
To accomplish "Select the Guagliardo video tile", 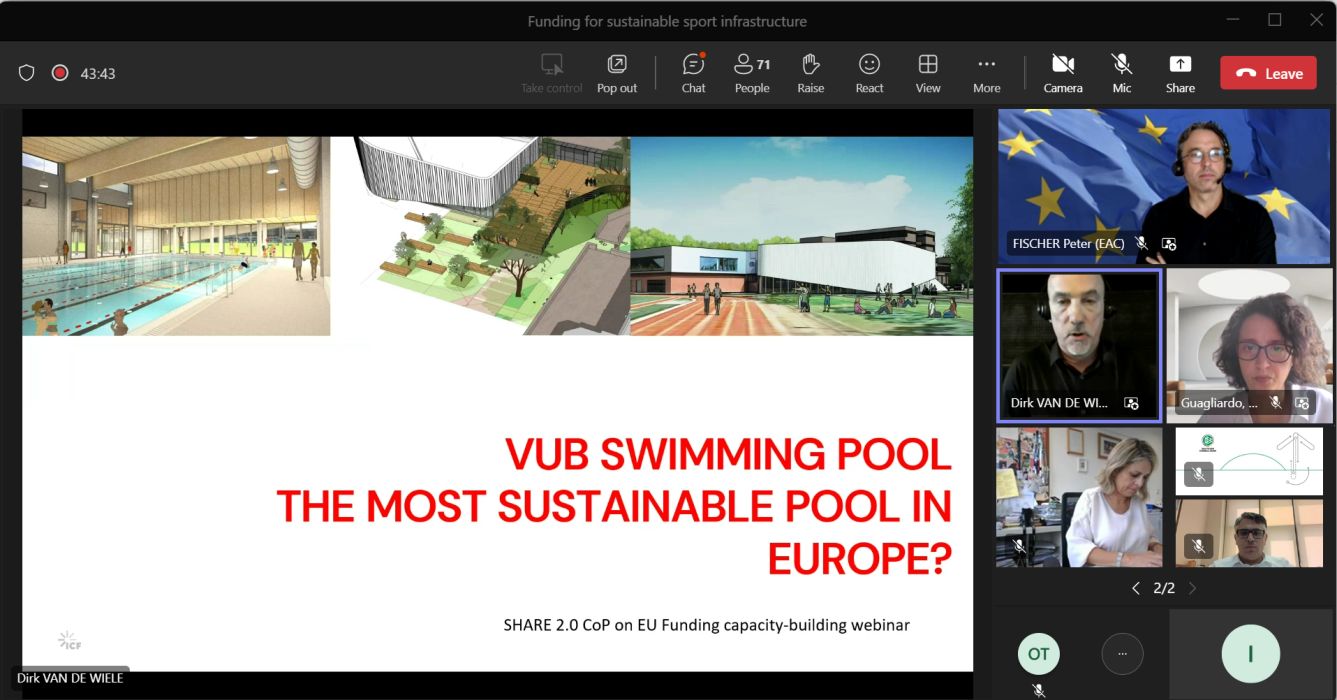I will click(x=1249, y=345).
